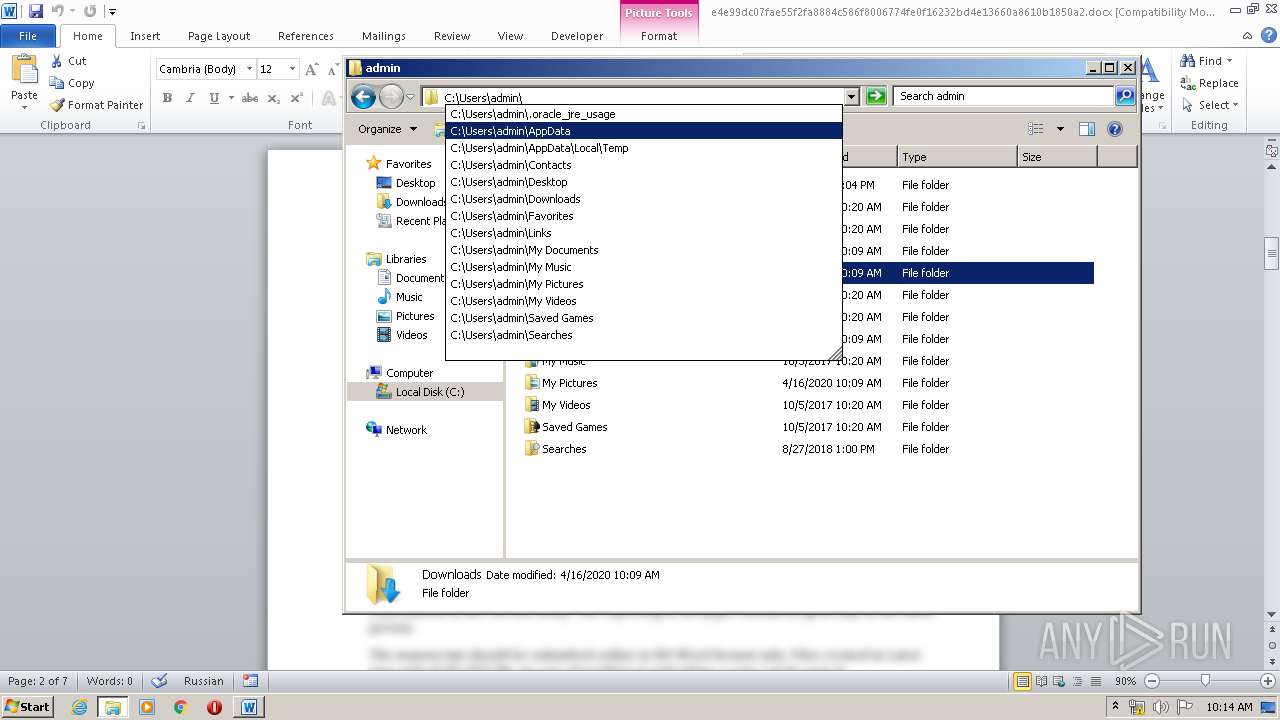Click the Grow Font icon

312,69
